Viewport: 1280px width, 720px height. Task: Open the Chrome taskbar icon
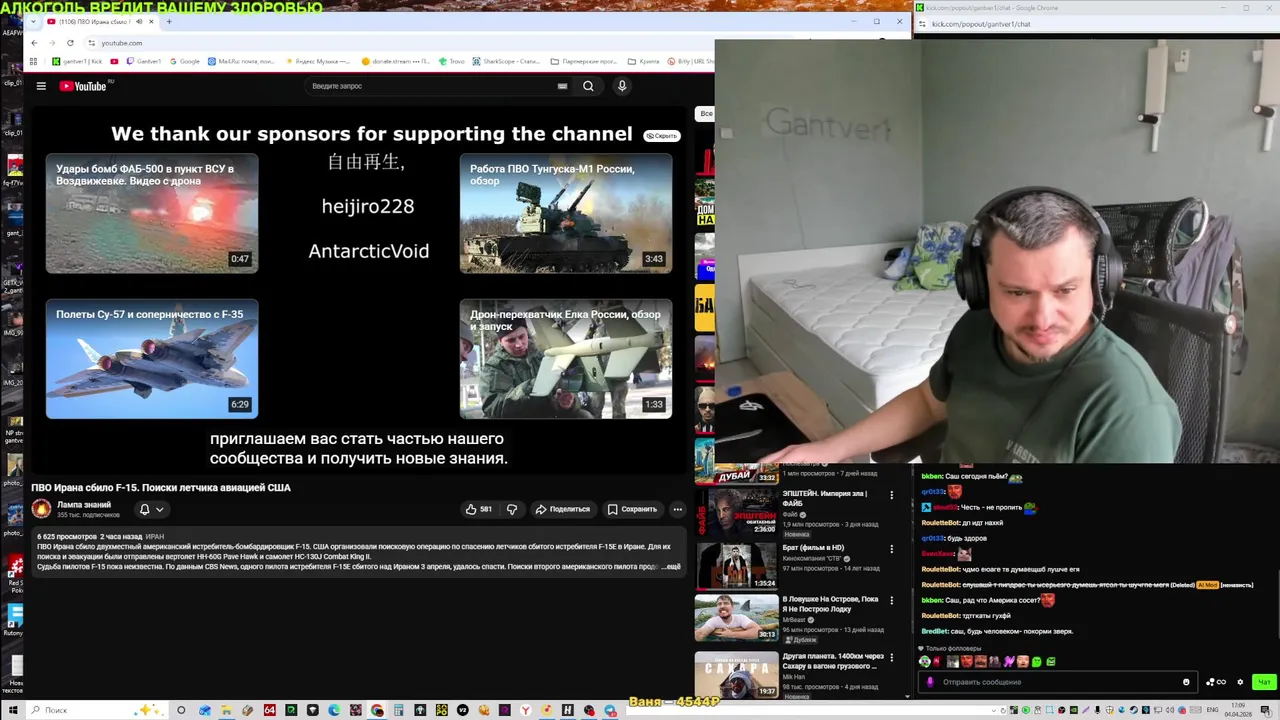(x=377, y=710)
